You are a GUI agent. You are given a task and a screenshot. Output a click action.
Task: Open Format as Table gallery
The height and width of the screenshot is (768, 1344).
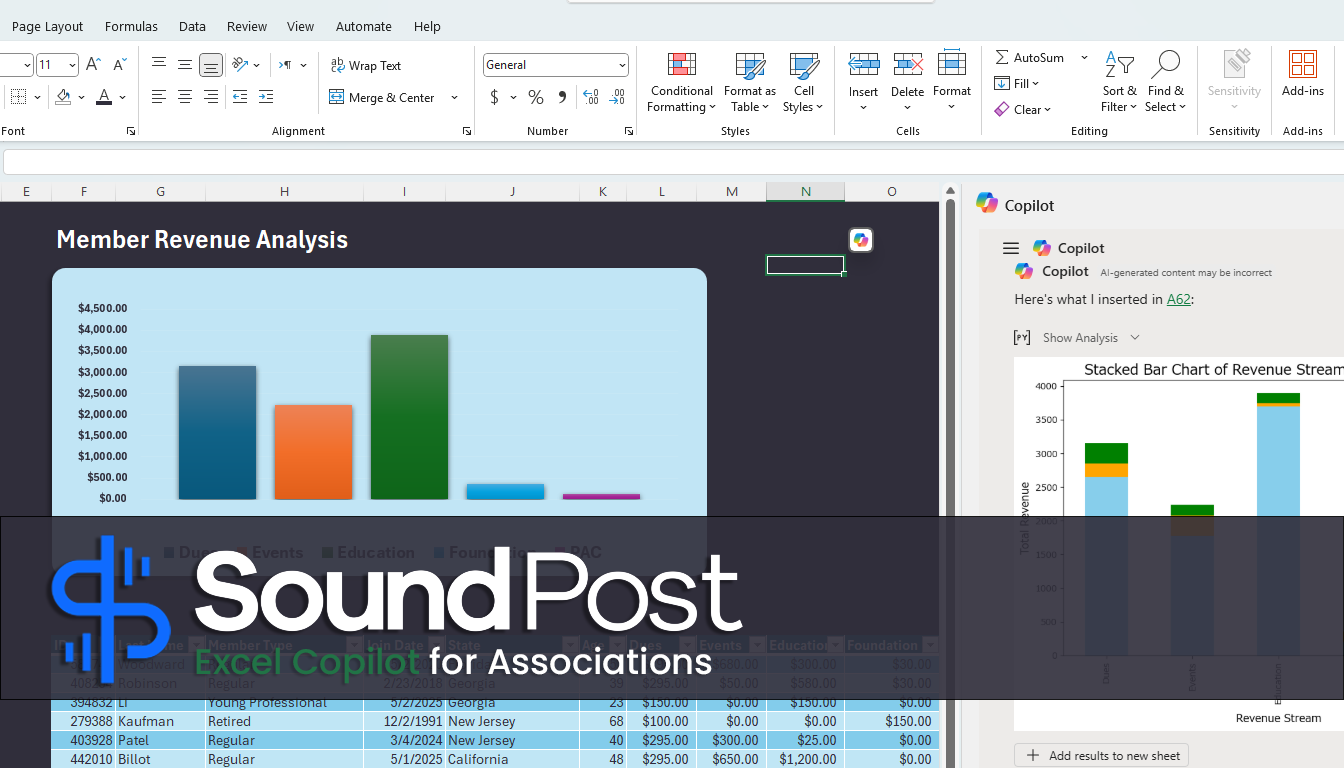[750, 83]
